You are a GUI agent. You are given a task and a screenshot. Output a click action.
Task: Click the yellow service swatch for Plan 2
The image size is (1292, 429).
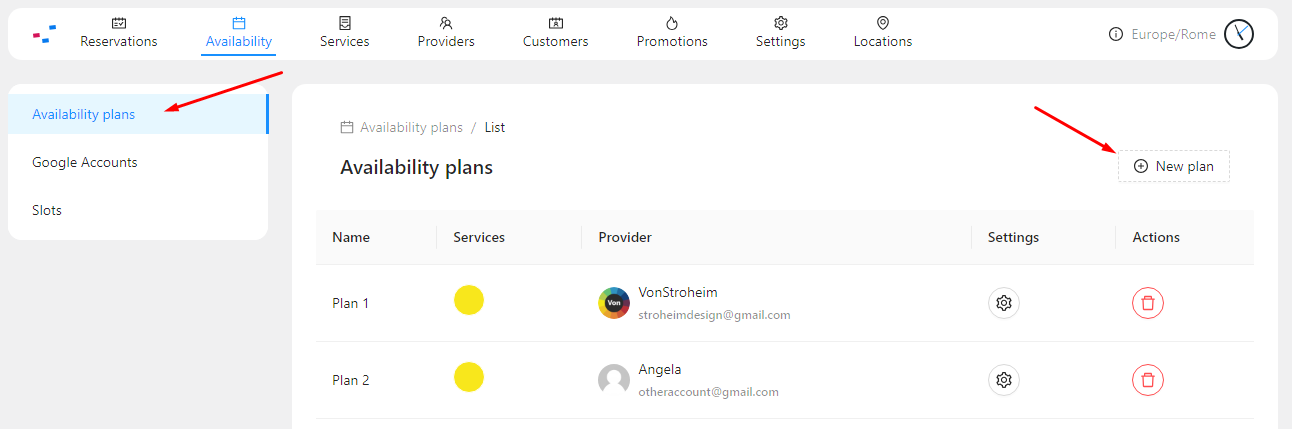click(469, 377)
